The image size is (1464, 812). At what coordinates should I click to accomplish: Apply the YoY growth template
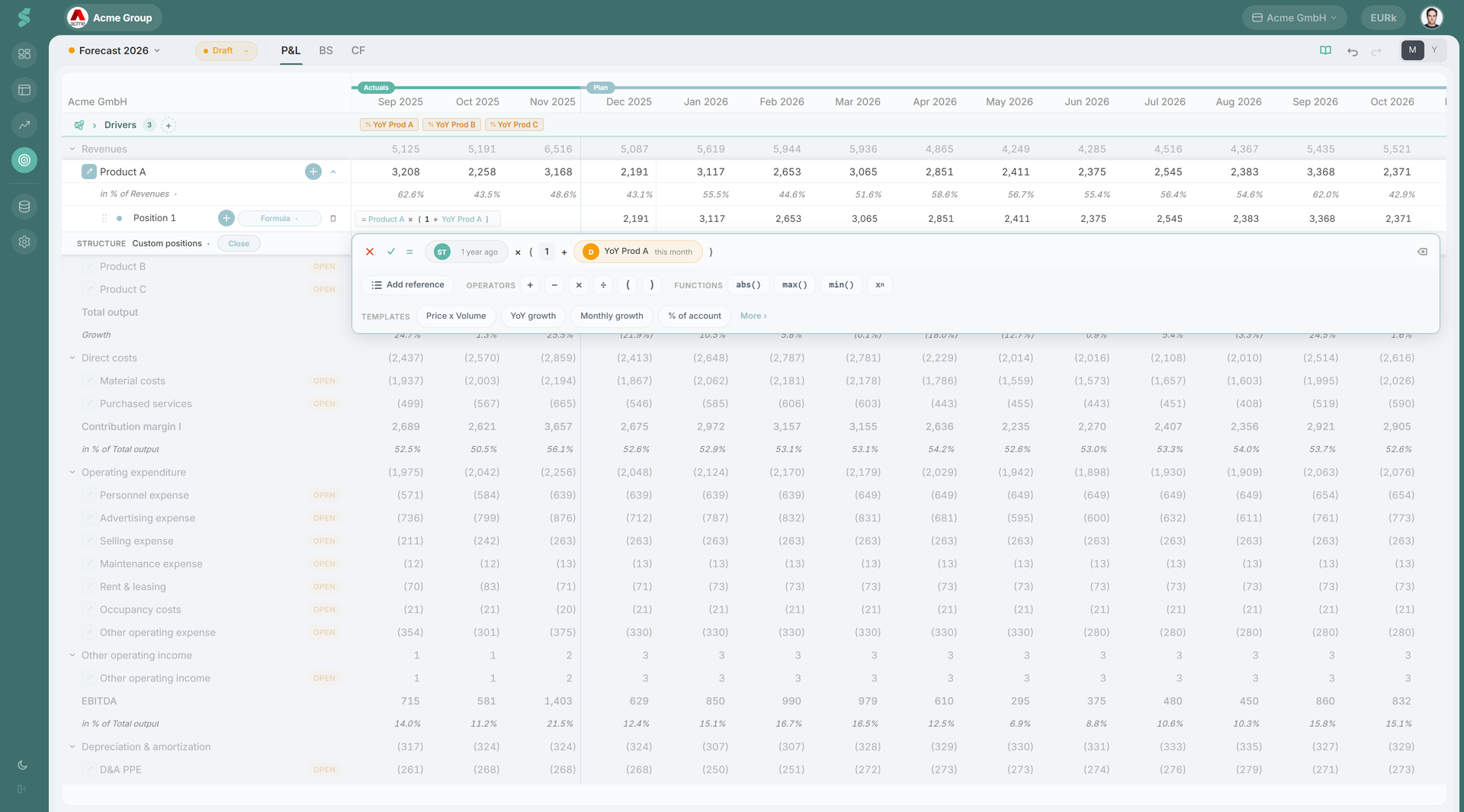pos(533,316)
